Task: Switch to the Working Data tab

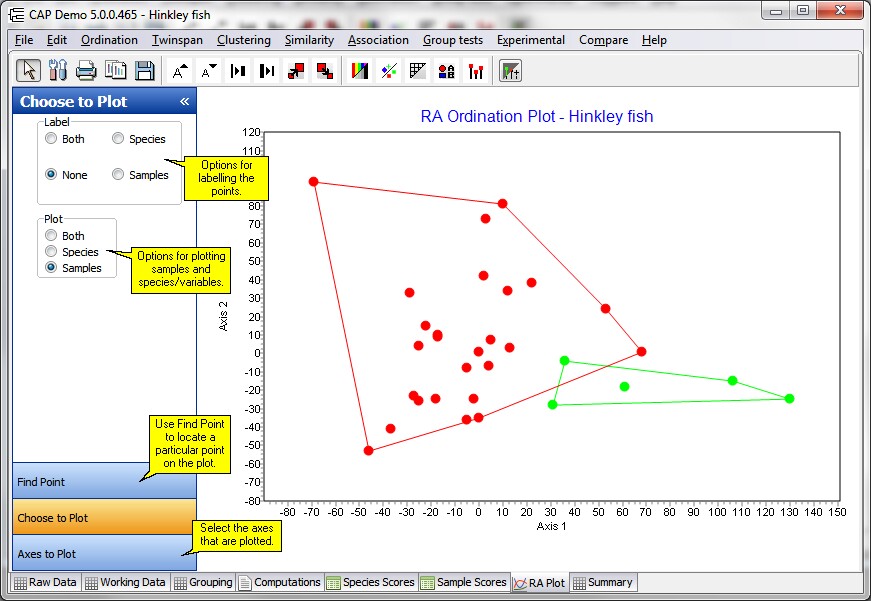Action: (x=126, y=582)
